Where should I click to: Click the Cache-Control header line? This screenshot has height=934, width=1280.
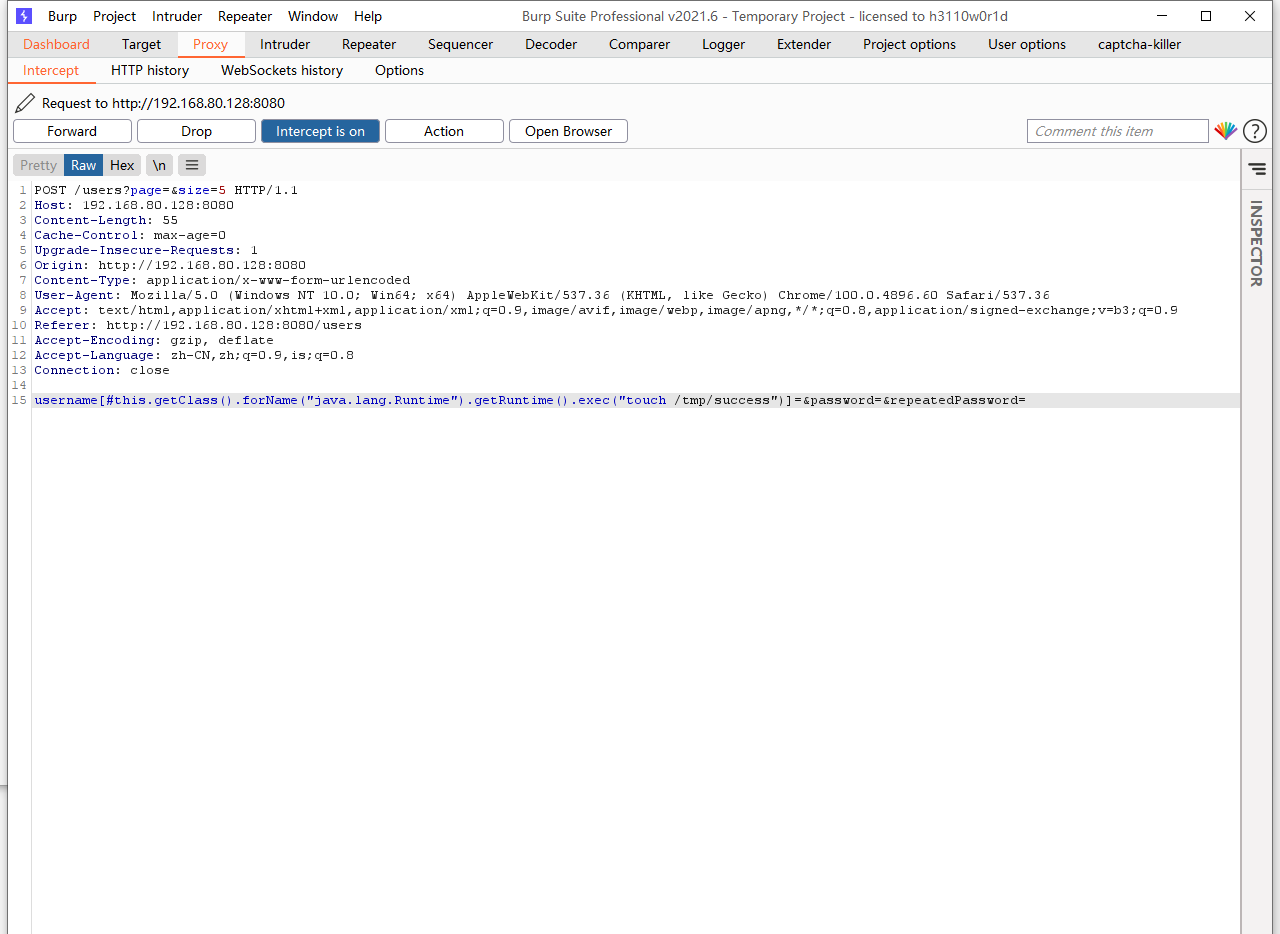(x=130, y=235)
